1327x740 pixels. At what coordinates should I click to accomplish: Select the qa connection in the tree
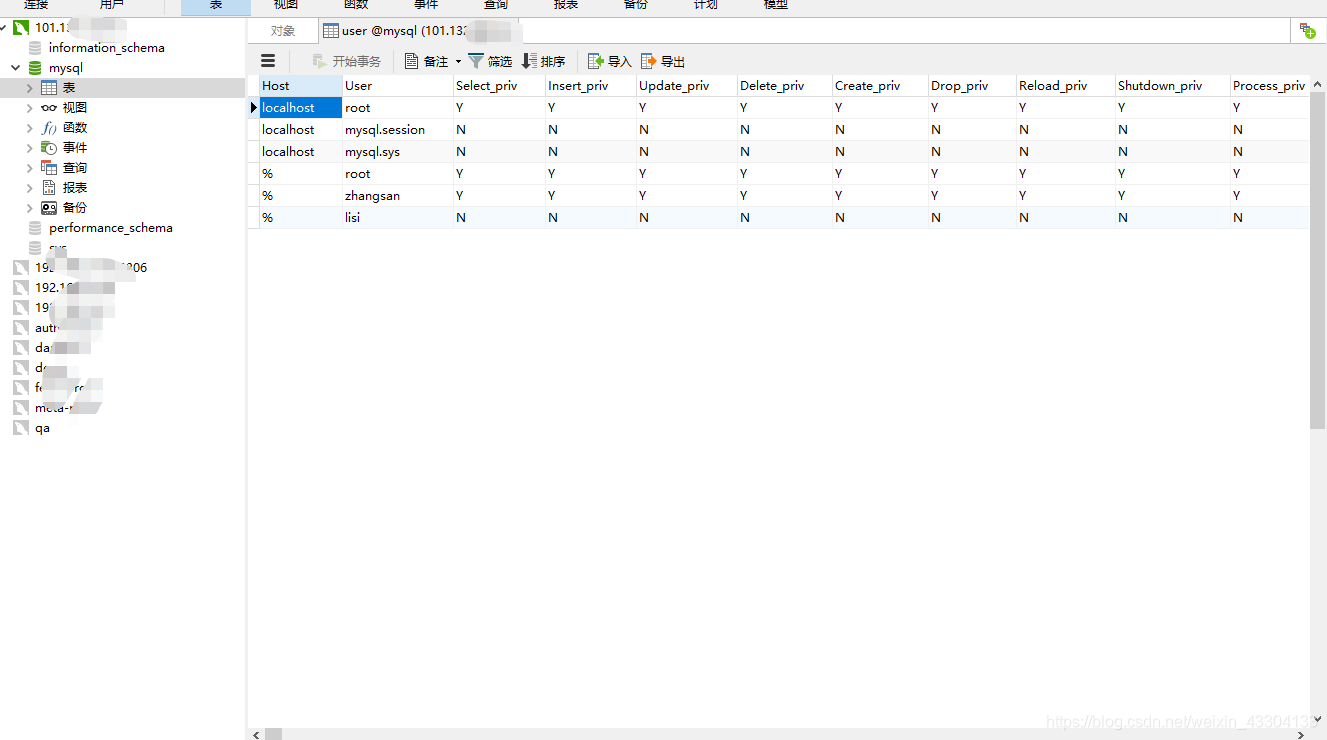tap(42, 428)
